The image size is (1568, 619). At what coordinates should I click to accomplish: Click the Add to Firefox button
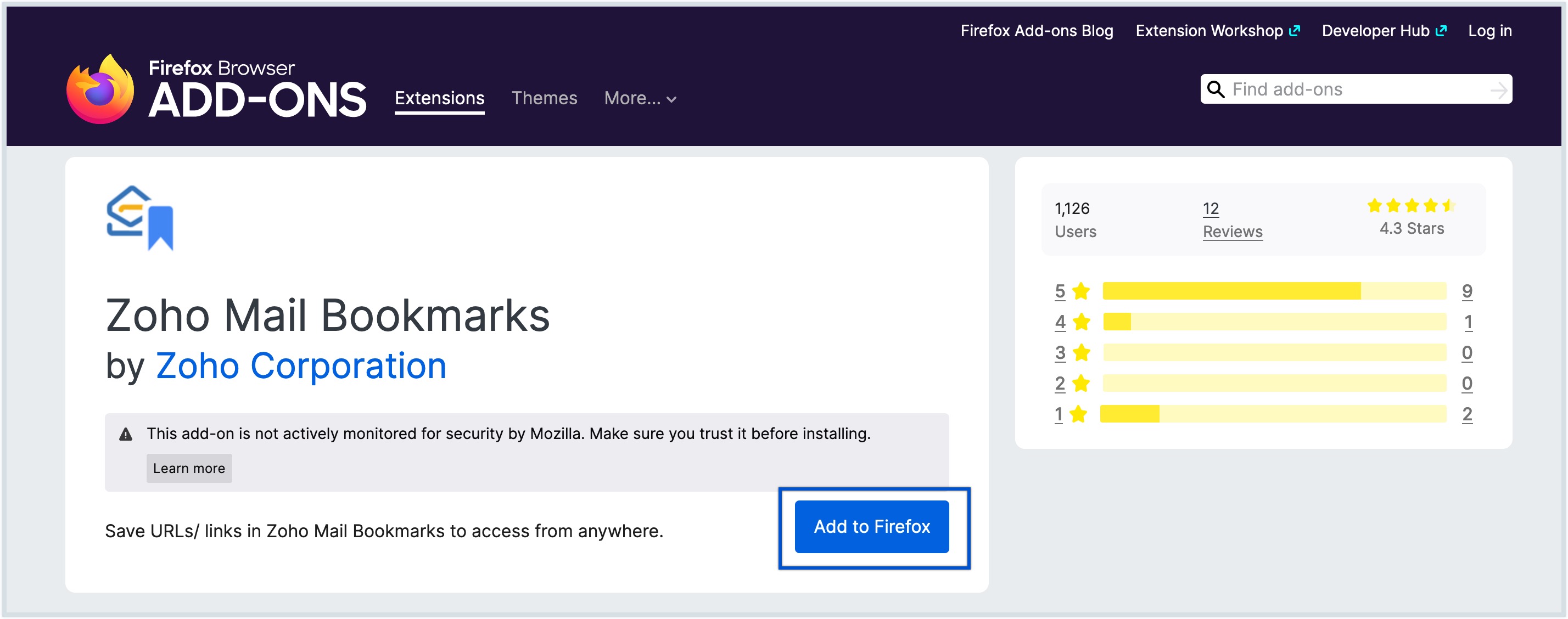872,526
